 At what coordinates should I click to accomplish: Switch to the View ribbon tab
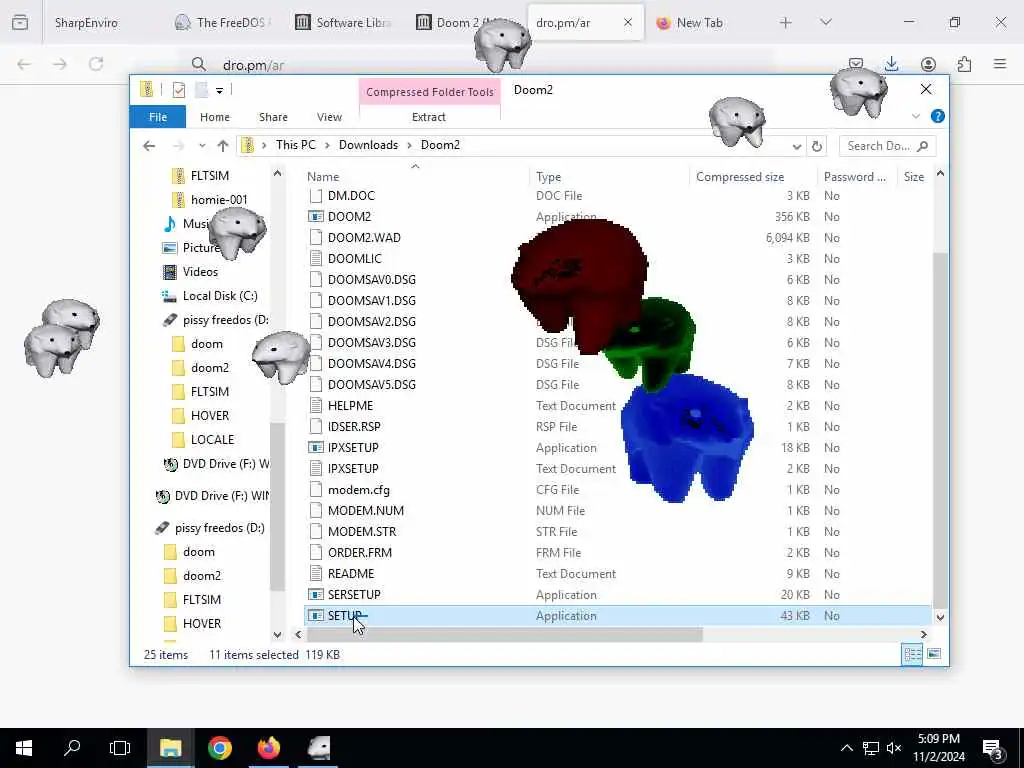coord(329,117)
